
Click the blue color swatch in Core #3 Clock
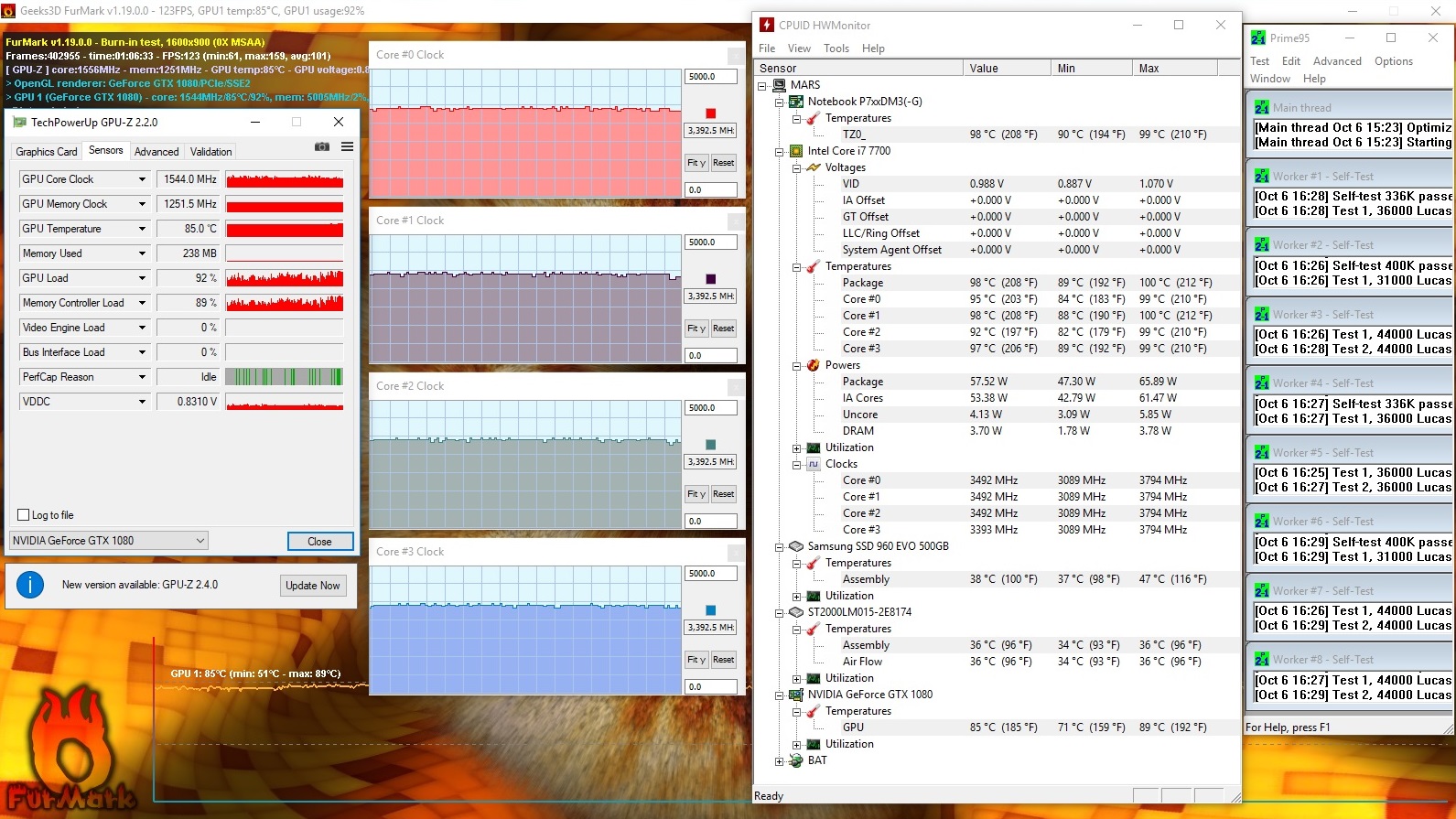click(711, 610)
